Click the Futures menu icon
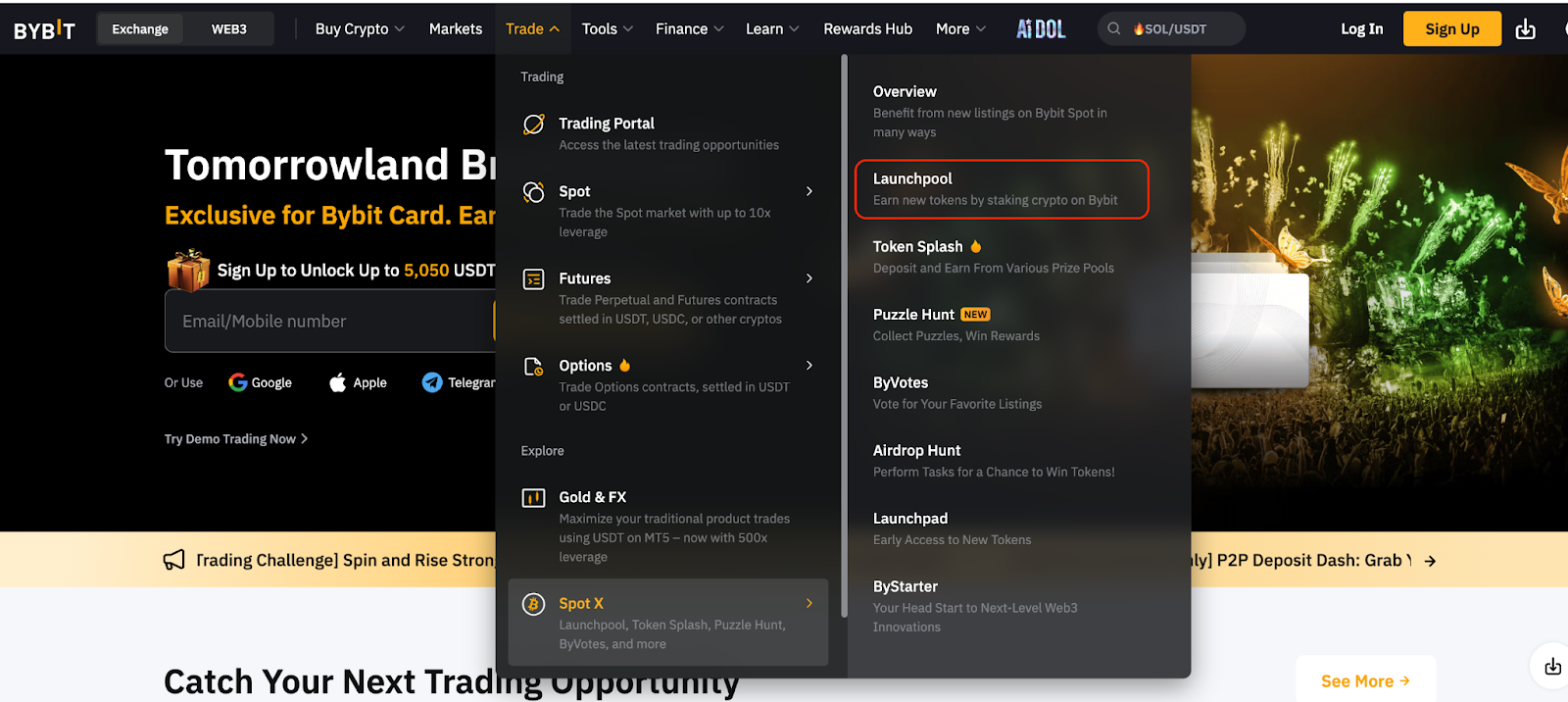The image size is (1568, 702). (534, 279)
